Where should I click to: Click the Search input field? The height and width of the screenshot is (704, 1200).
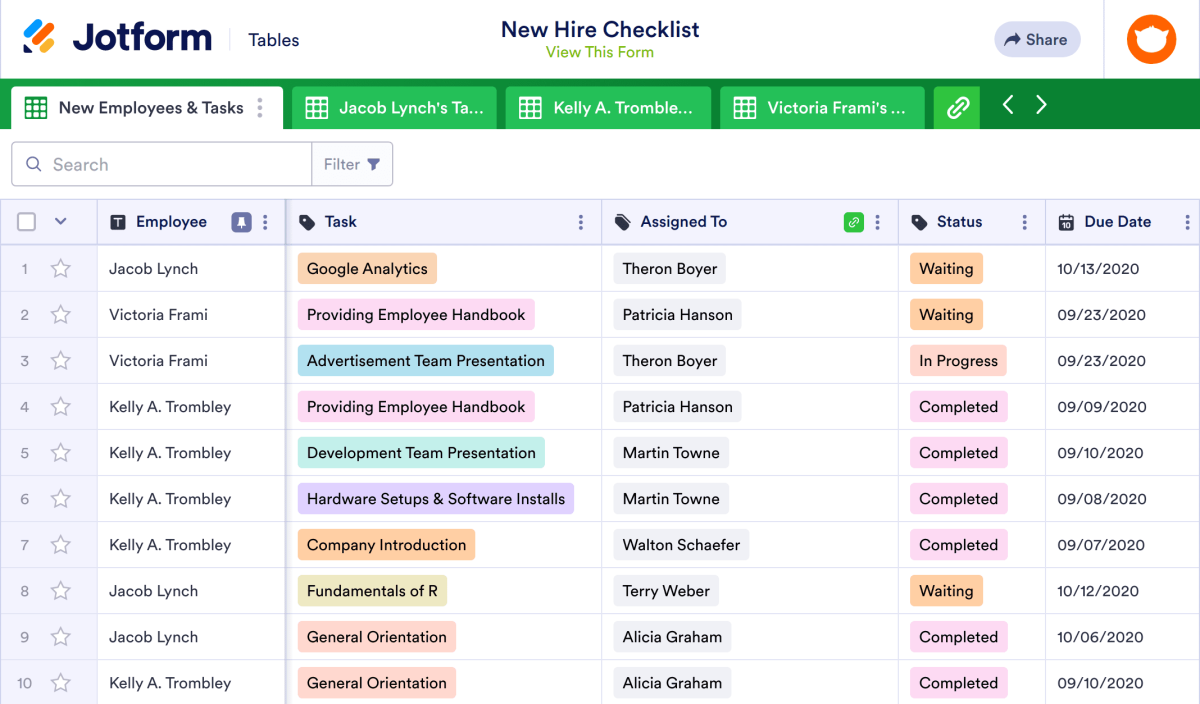(x=162, y=164)
